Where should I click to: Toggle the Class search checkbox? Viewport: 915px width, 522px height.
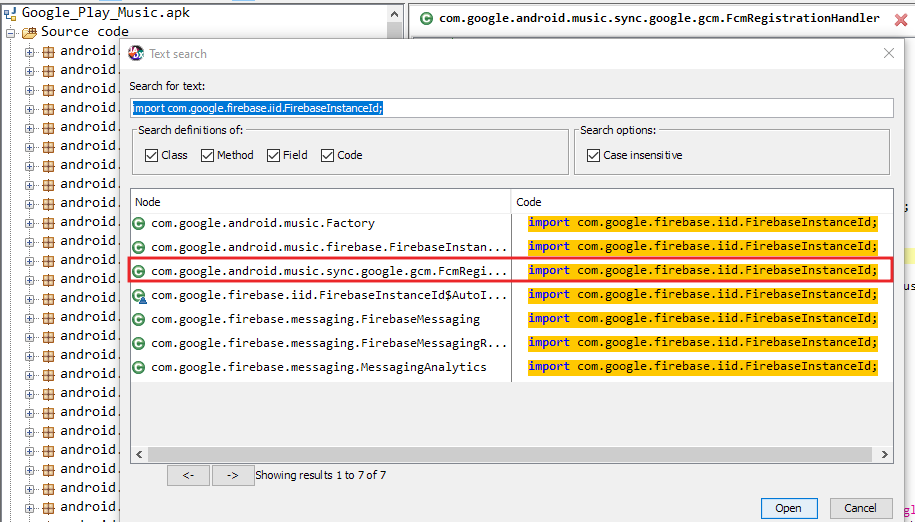click(x=151, y=155)
